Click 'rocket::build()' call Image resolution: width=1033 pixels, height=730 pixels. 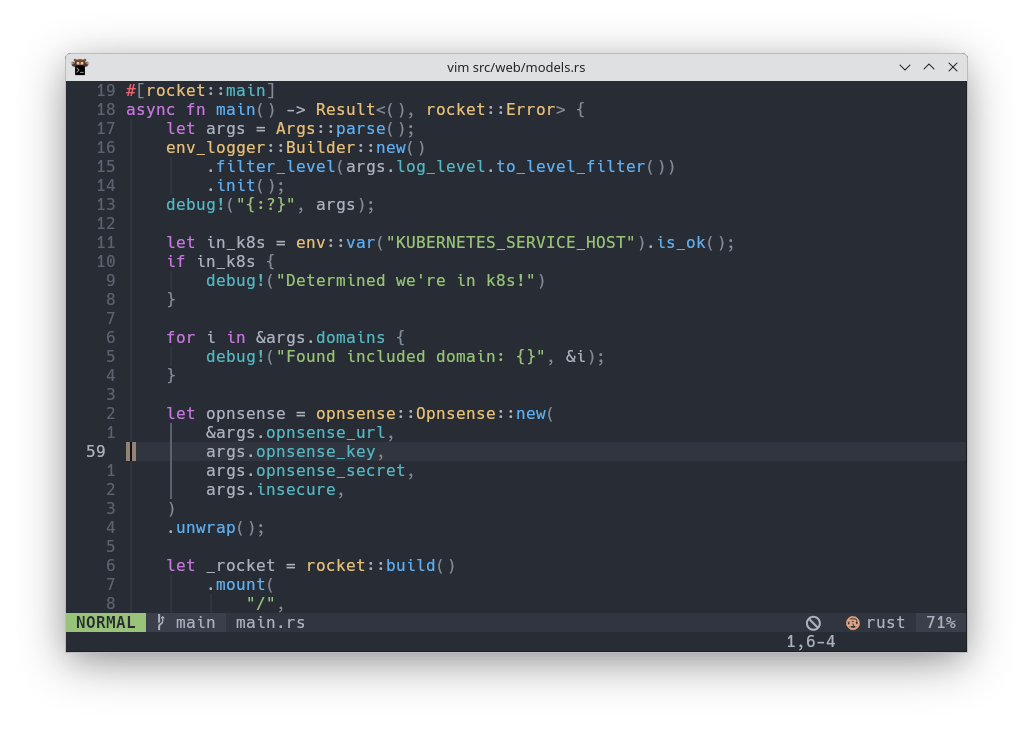click(380, 566)
